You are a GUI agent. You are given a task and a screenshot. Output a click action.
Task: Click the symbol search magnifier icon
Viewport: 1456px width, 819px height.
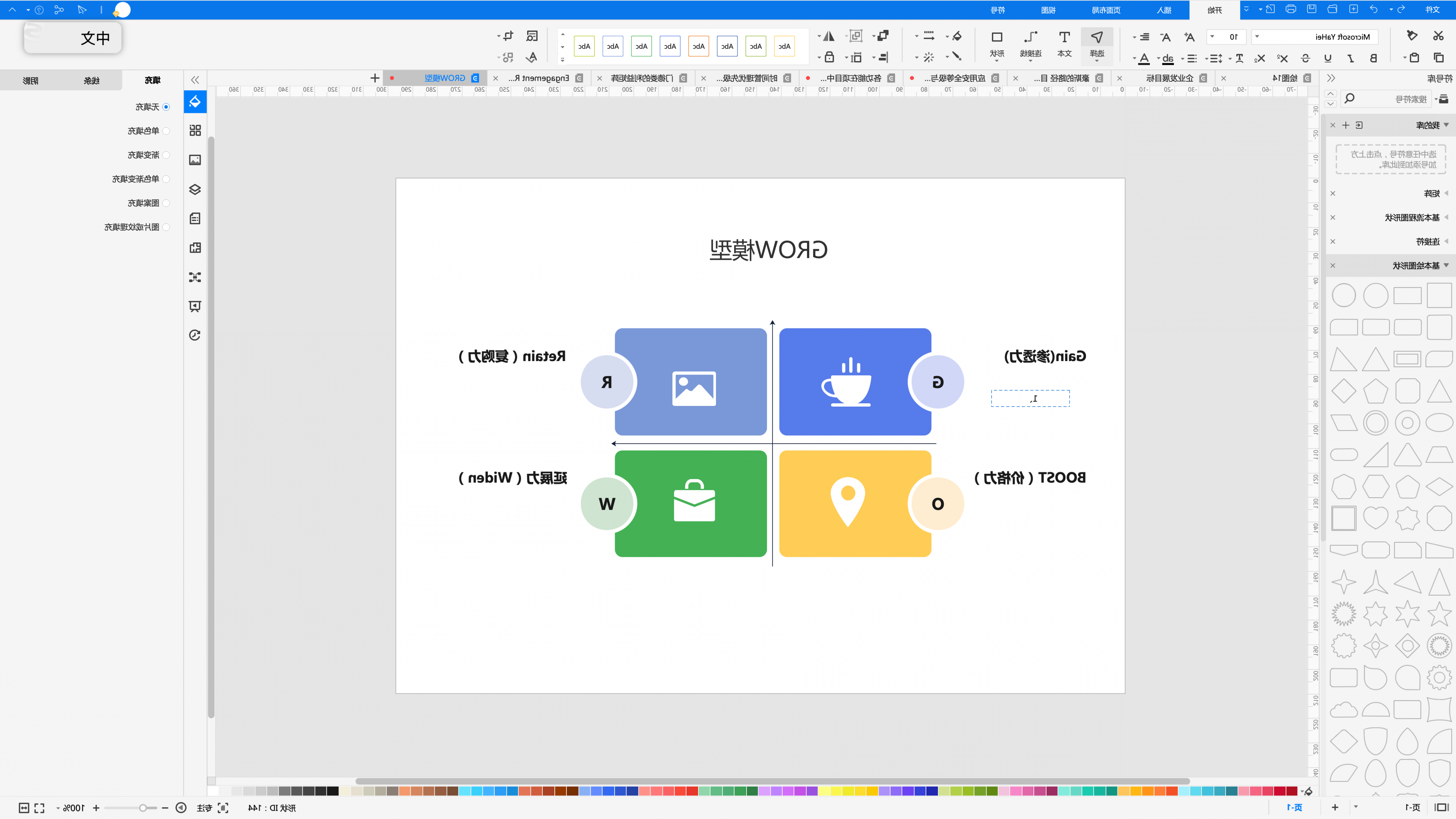point(1349,99)
